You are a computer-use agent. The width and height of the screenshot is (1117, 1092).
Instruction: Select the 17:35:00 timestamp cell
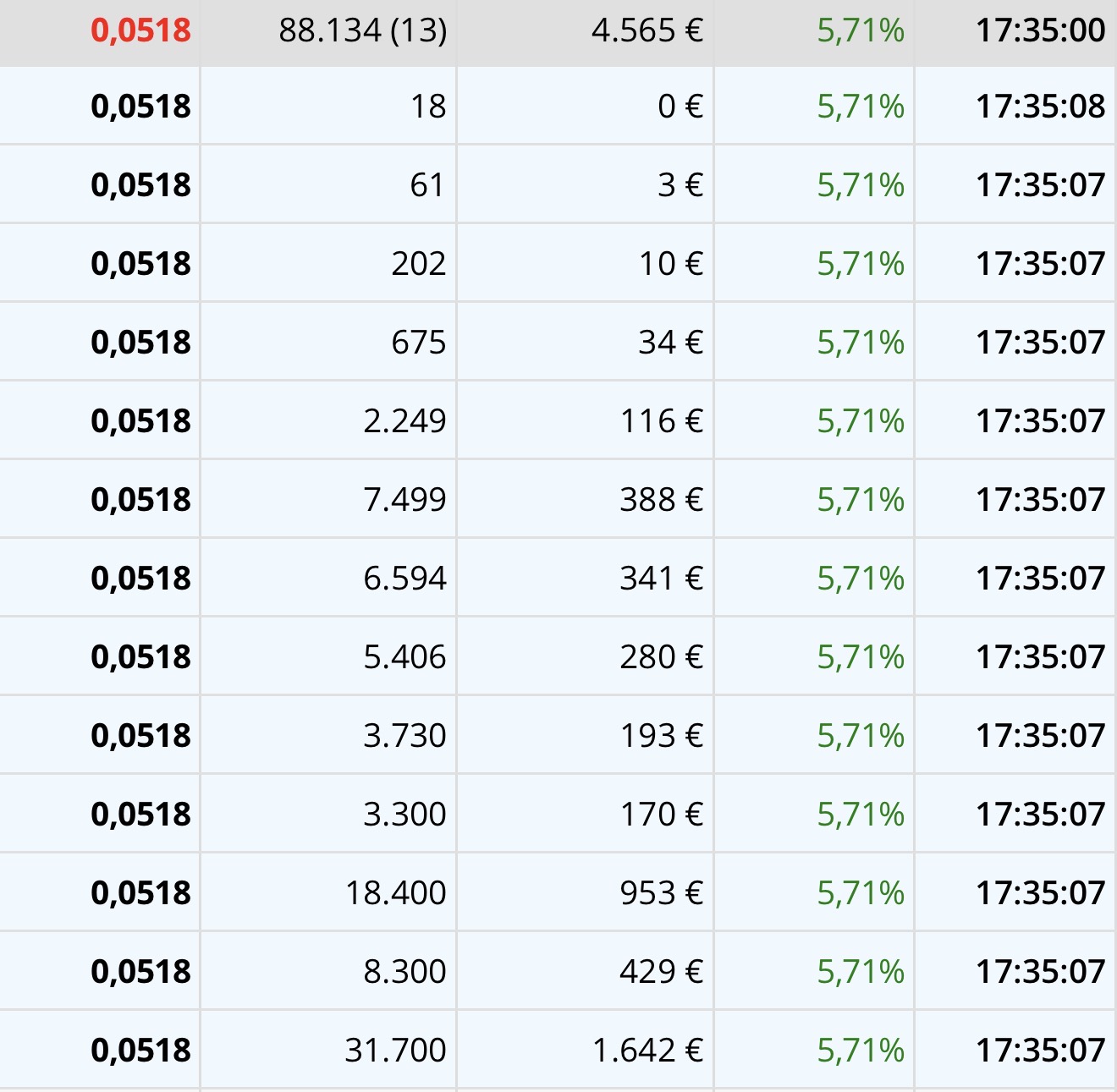(1040, 31)
